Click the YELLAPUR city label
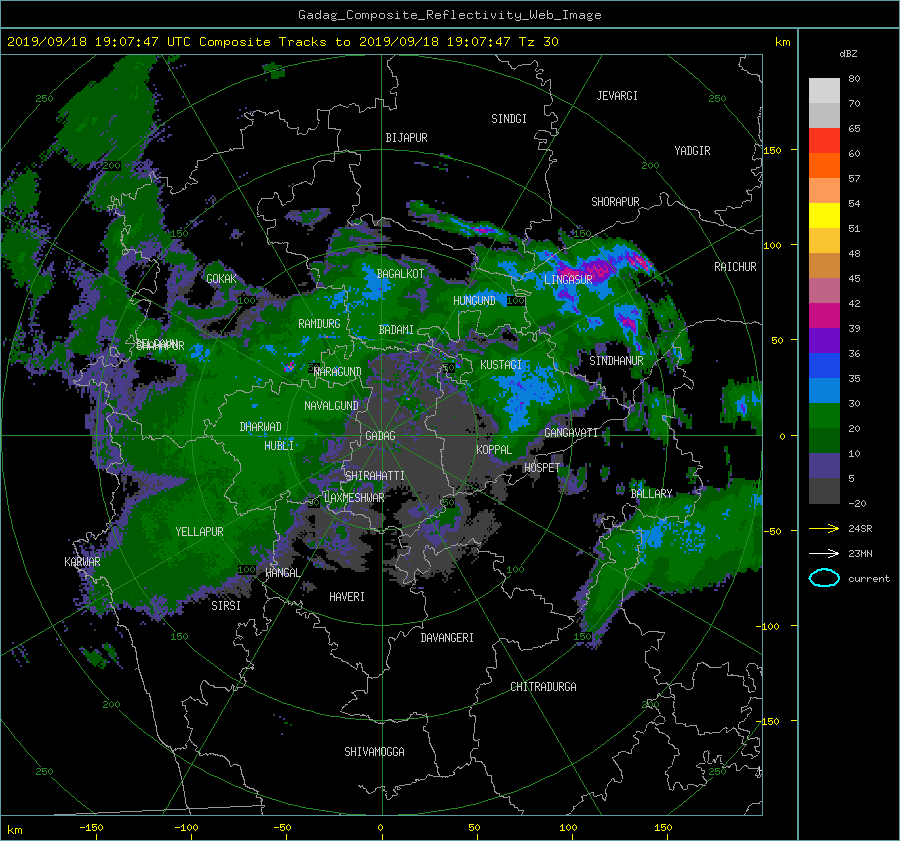 (199, 532)
